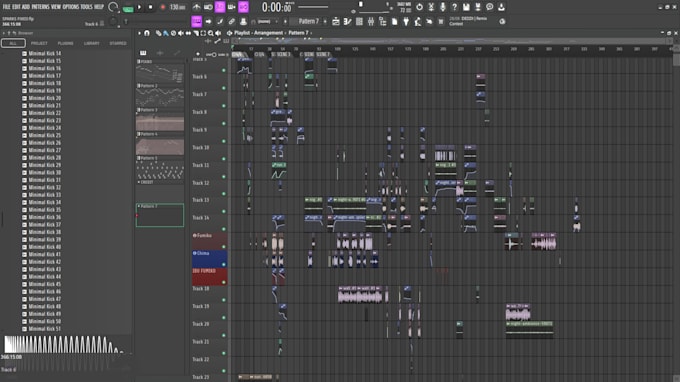
Task: Switch to the LIBRARY browser tab
Action: click(x=92, y=43)
